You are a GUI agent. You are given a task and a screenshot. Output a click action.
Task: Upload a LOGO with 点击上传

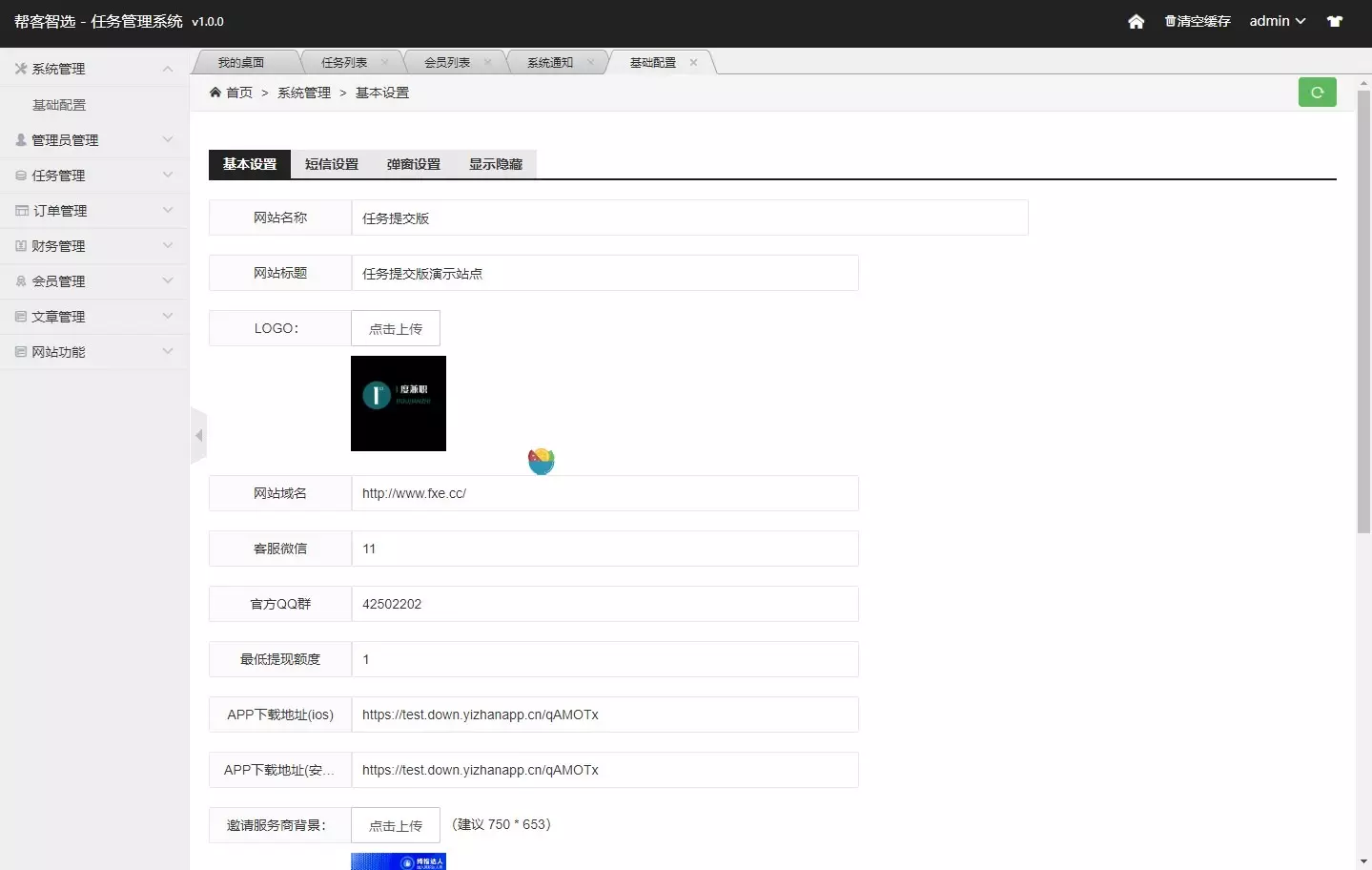(x=396, y=328)
